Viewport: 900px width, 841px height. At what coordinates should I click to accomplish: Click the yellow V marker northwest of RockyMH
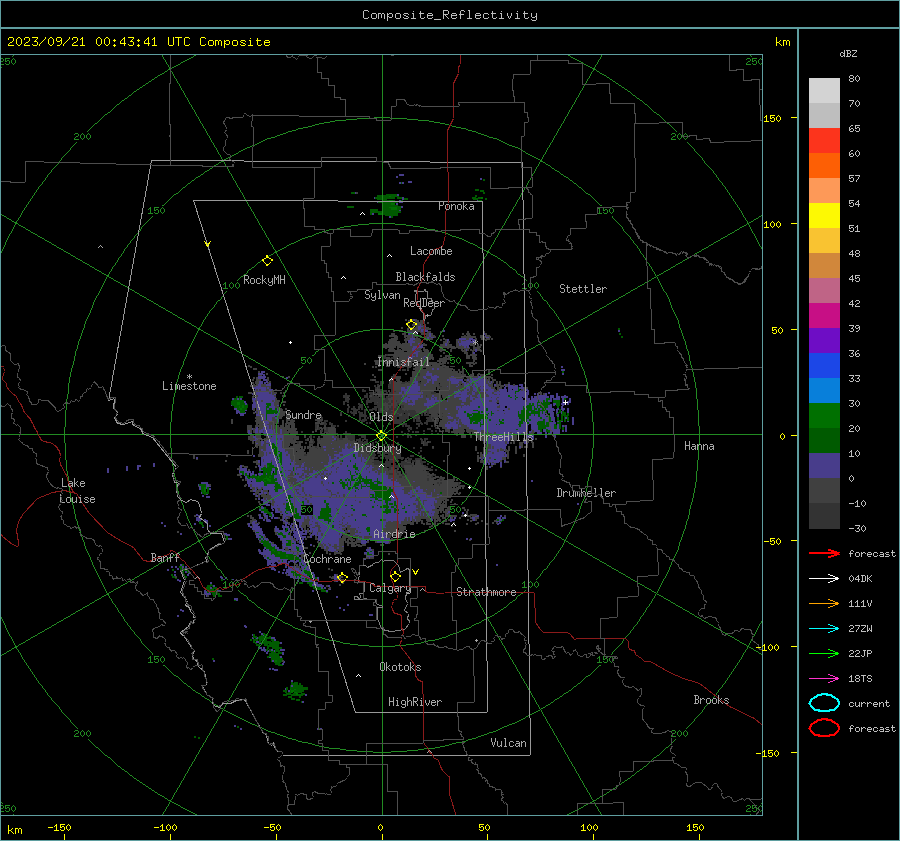(x=208, y=244)
